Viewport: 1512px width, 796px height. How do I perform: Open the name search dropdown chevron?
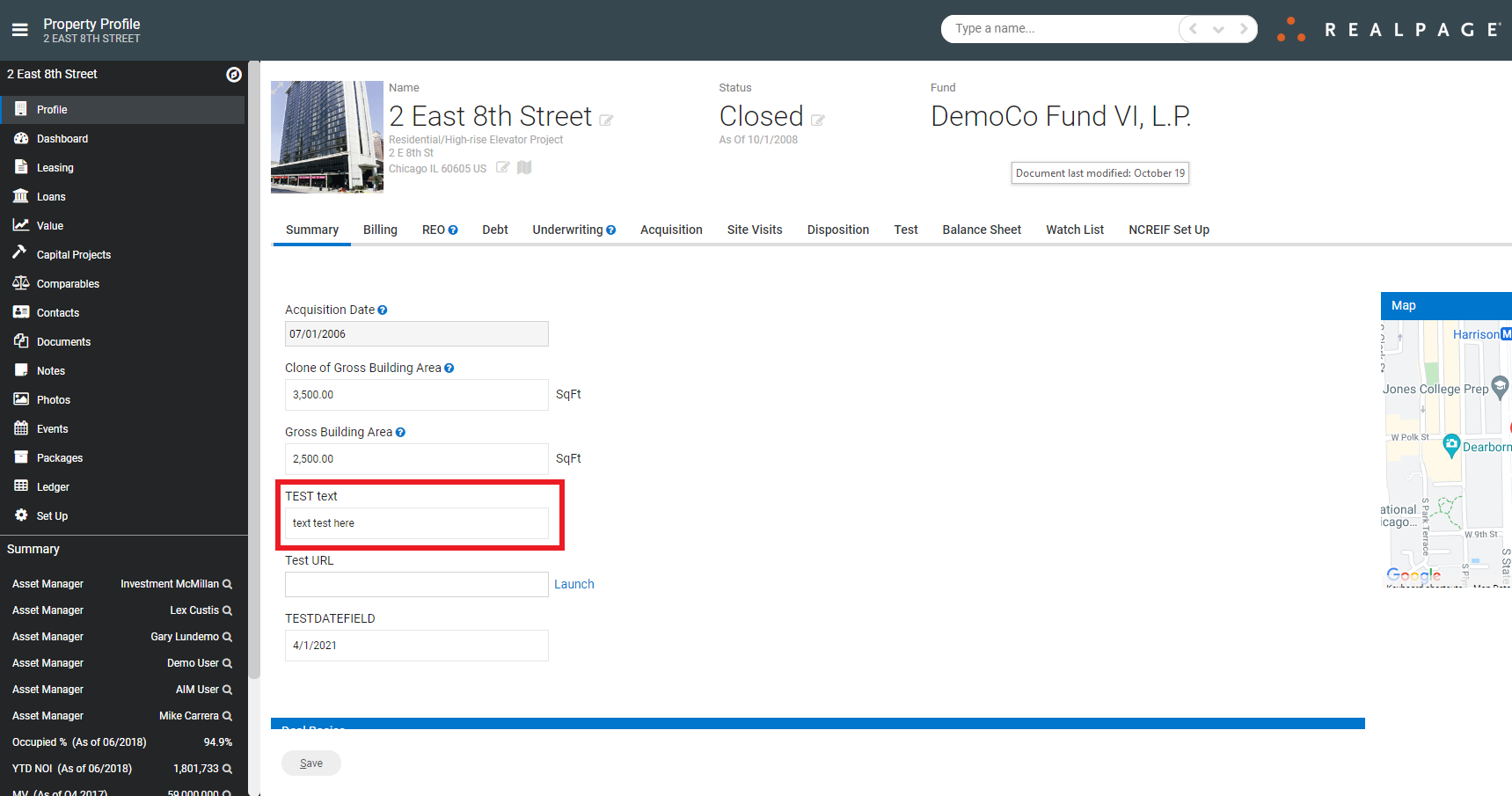point(1218,28)
